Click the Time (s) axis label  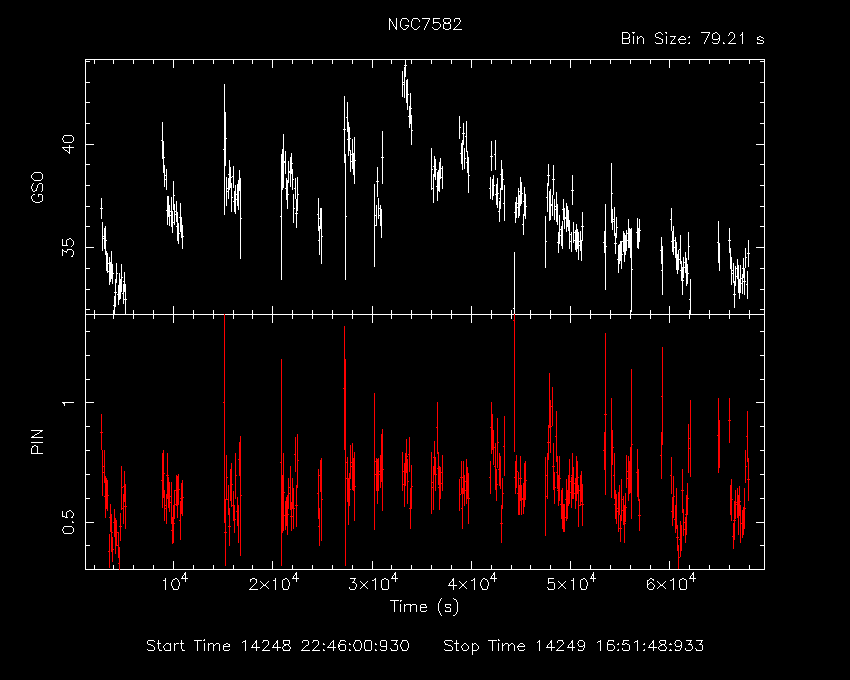tap(424, 606)
